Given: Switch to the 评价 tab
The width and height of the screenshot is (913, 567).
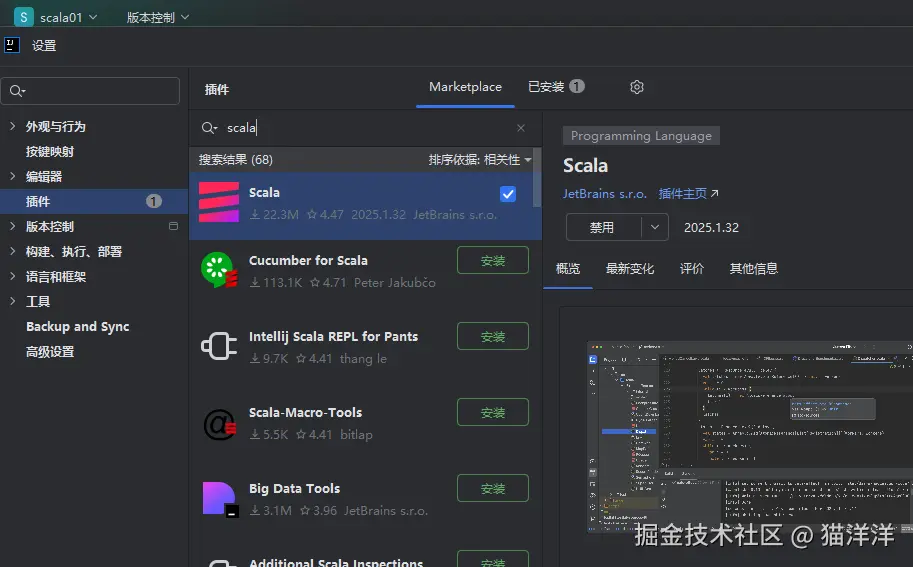Looking at the screenshot, I should tap(692, 268).
